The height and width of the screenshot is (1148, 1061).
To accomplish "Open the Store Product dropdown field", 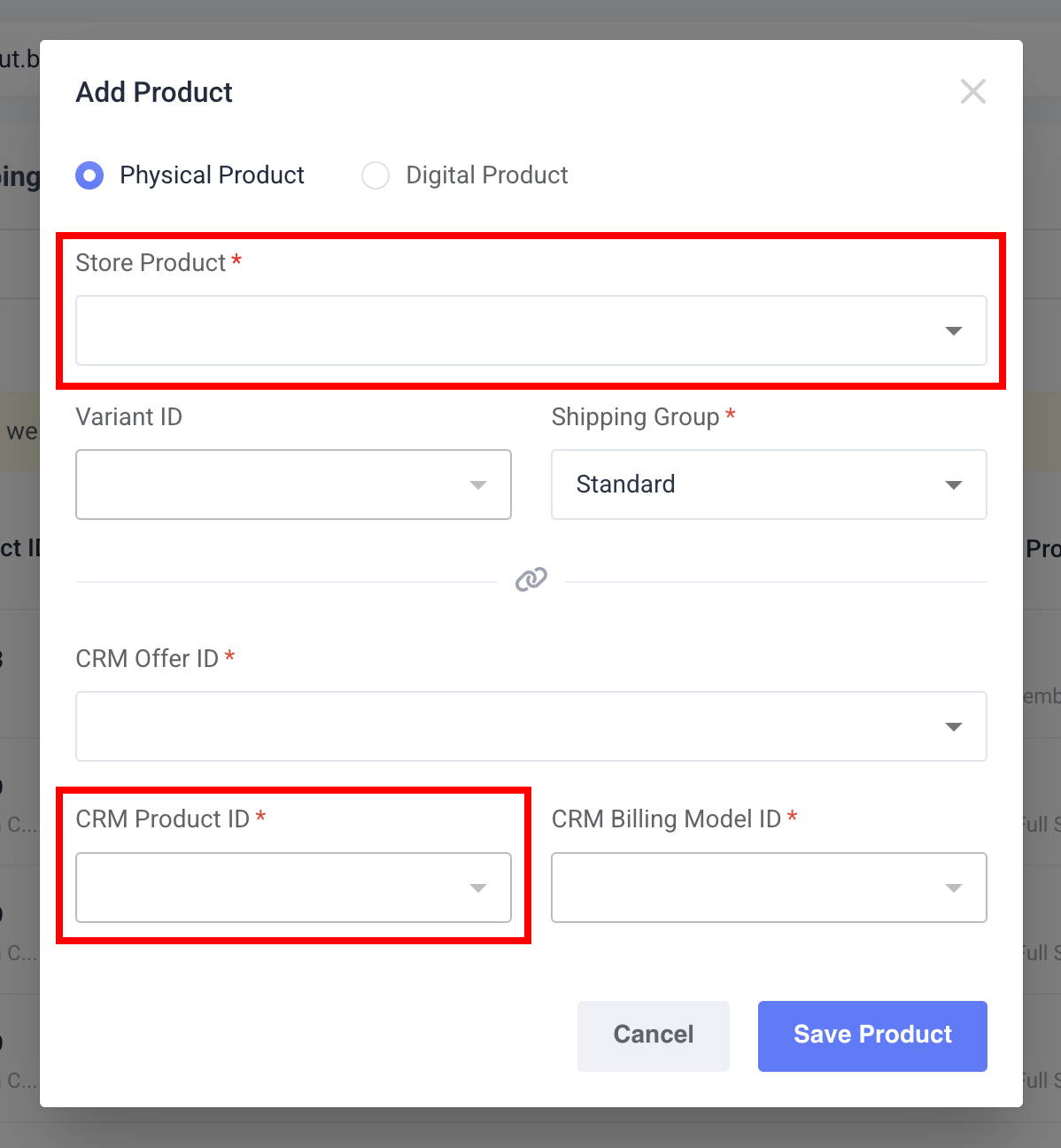I will click(531, 330).
